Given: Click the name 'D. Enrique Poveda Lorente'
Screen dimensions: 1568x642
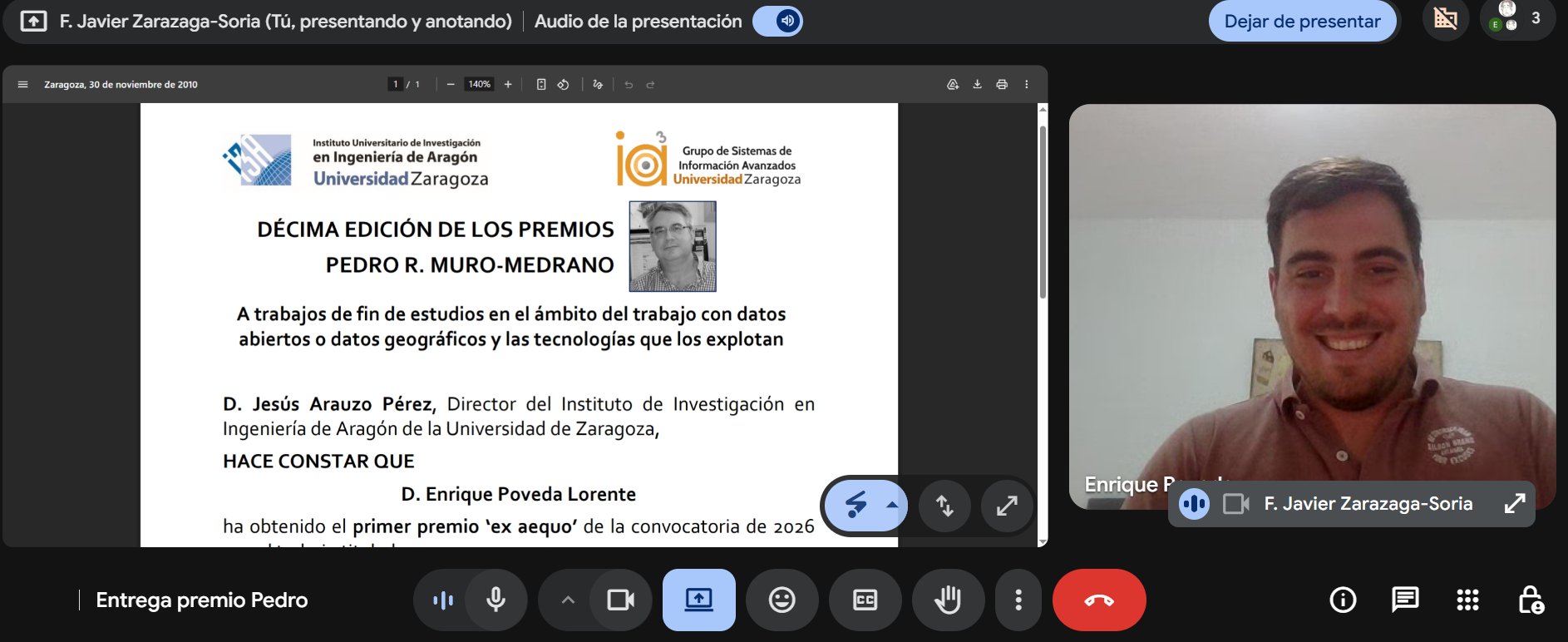Looking at the screenshot, I should click(519, 494).
